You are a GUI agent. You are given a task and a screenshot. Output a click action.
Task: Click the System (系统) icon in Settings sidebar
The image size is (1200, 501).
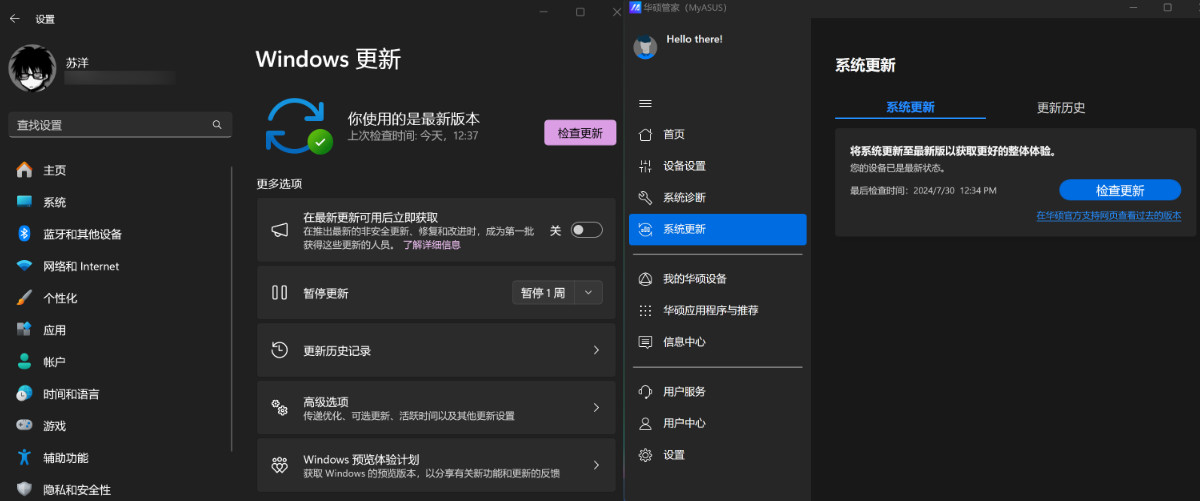coord(24,202)
